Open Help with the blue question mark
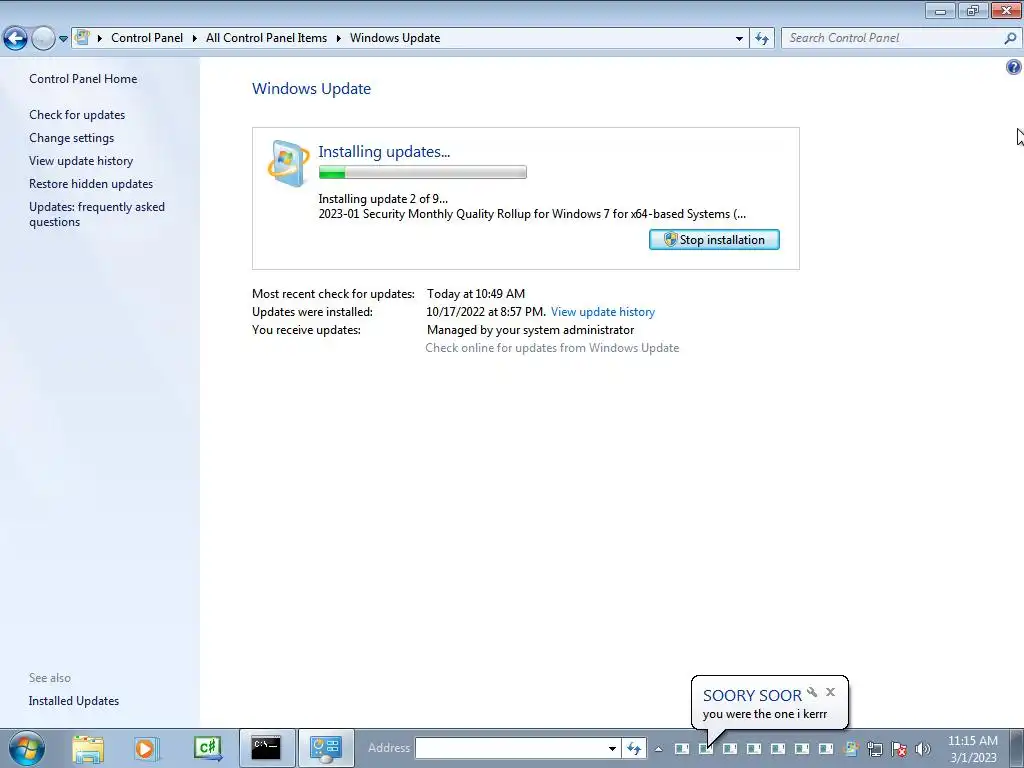 tap(1014, 67)
